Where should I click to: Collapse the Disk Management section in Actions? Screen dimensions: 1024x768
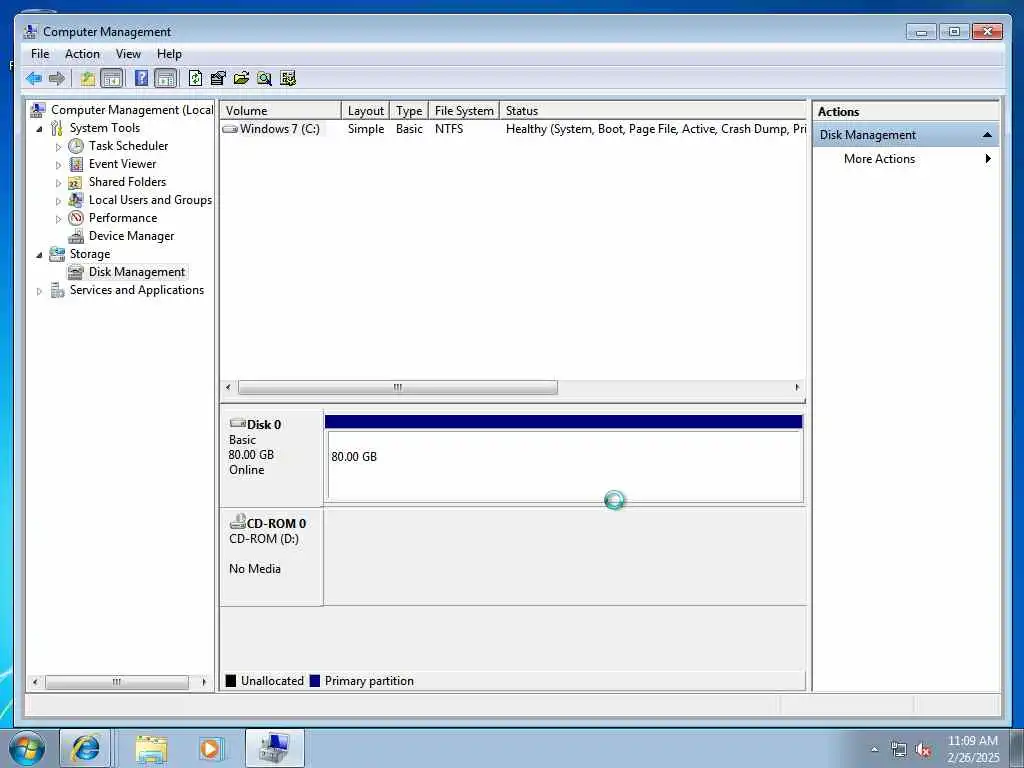tap(987, 135)
